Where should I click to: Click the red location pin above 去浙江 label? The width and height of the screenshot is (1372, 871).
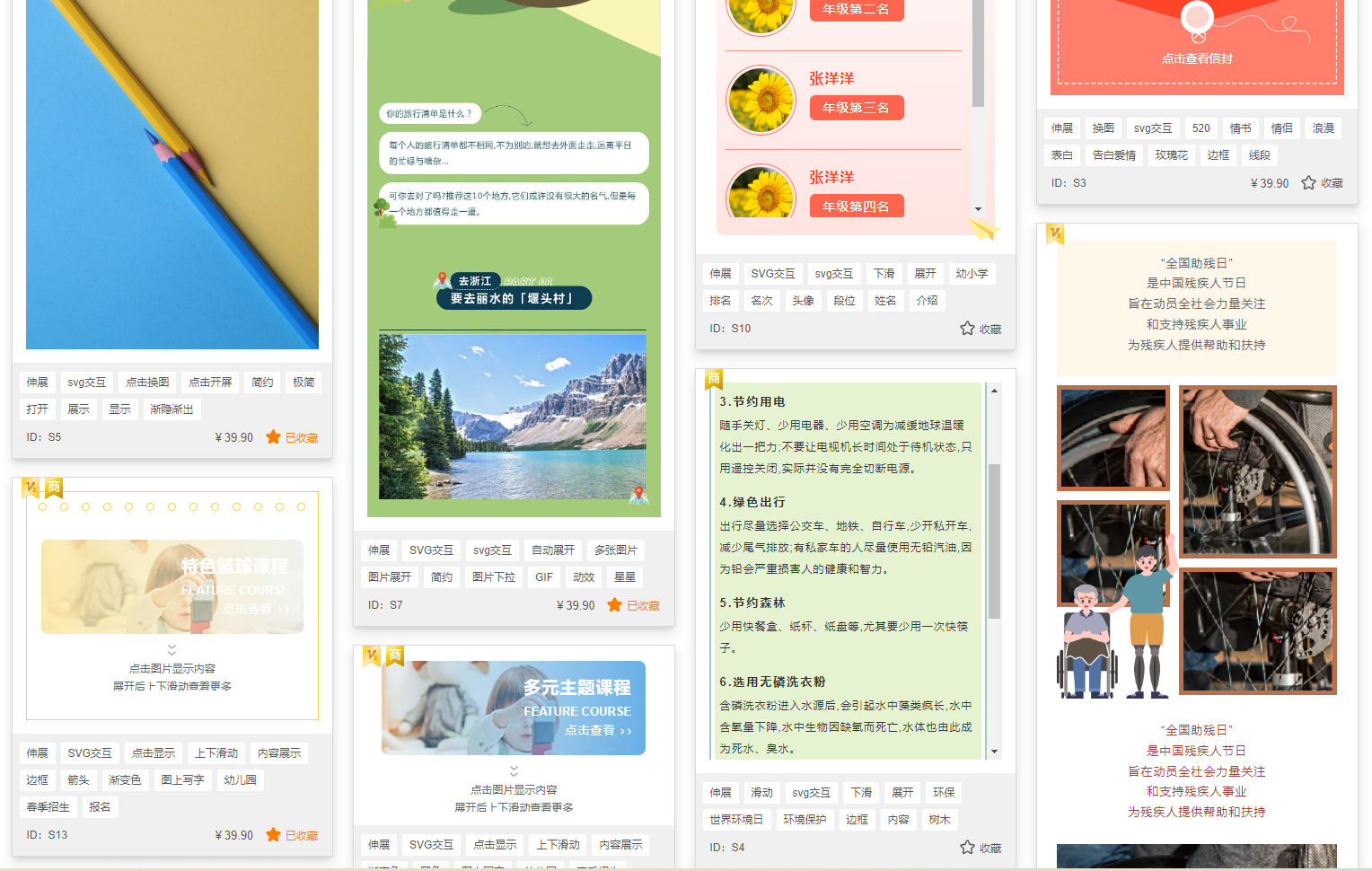click(x=441, y=278)
